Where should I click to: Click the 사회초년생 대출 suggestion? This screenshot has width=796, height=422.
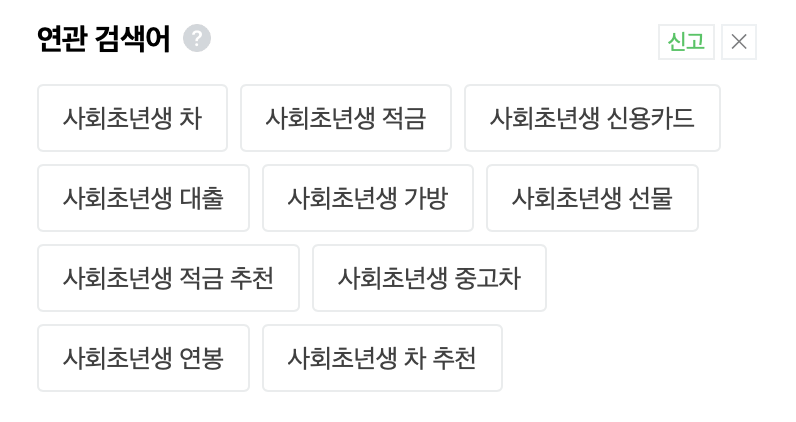[143, 198]
